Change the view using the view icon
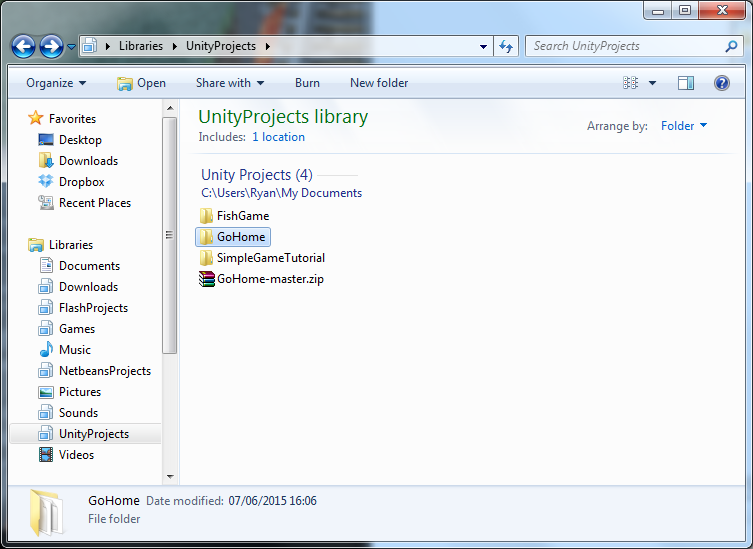Screen dimensions: 753x549 click(x=631, y=83)
